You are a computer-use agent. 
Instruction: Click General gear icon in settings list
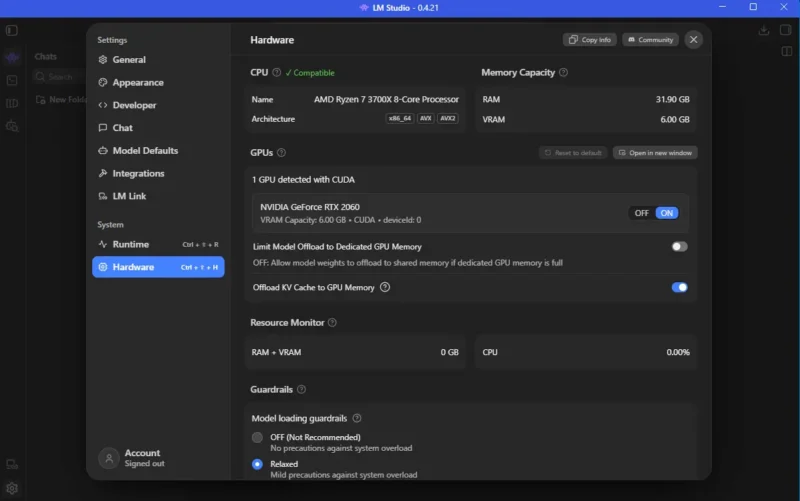pos(103,60)
